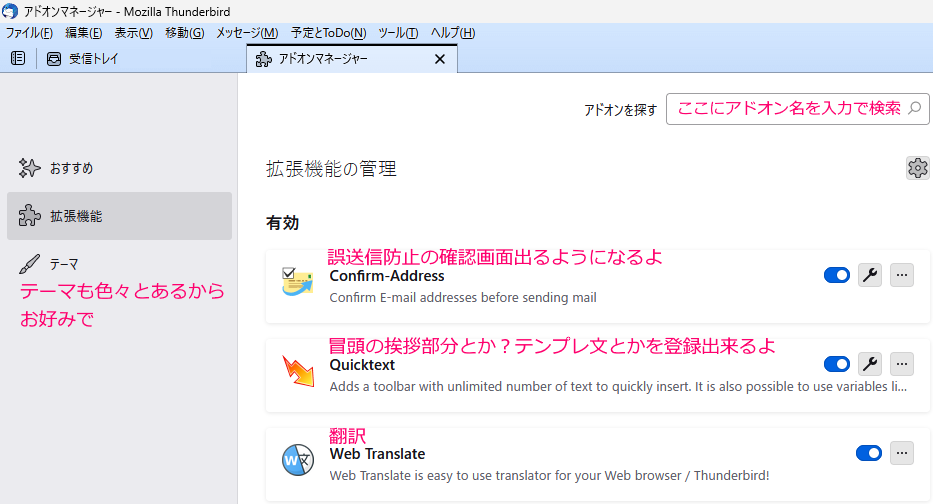Image resolution: width=933 pixels, height=504 pixels.
Task: Click the 有効 section heading
Action: 283,223
